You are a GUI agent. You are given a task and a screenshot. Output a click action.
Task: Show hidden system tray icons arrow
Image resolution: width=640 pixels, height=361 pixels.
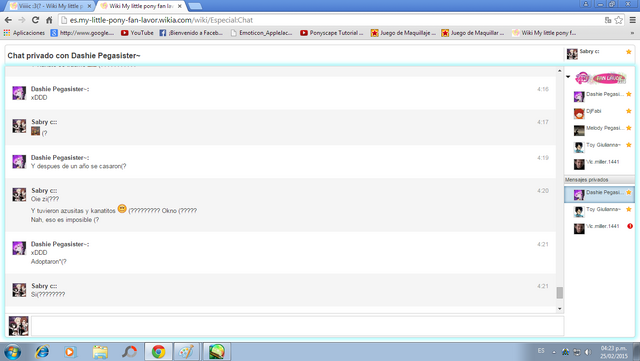point(554,352)
